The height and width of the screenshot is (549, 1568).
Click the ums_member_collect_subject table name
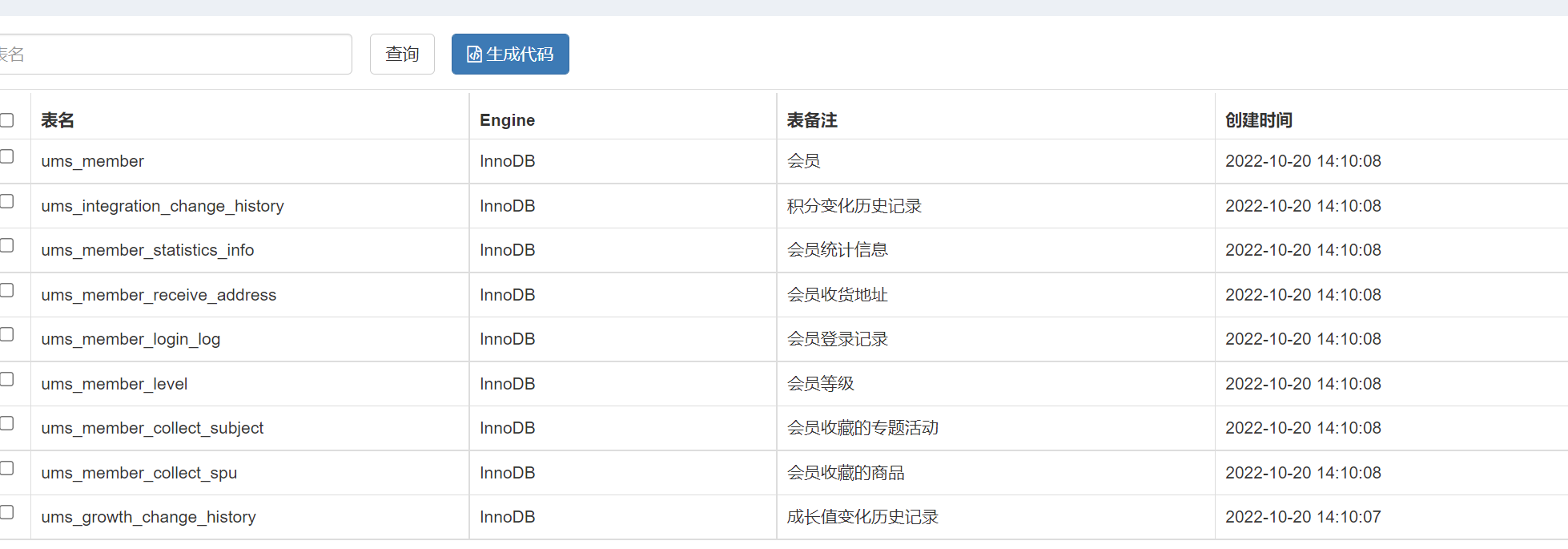pyautogui.click(x=152, y=428)
